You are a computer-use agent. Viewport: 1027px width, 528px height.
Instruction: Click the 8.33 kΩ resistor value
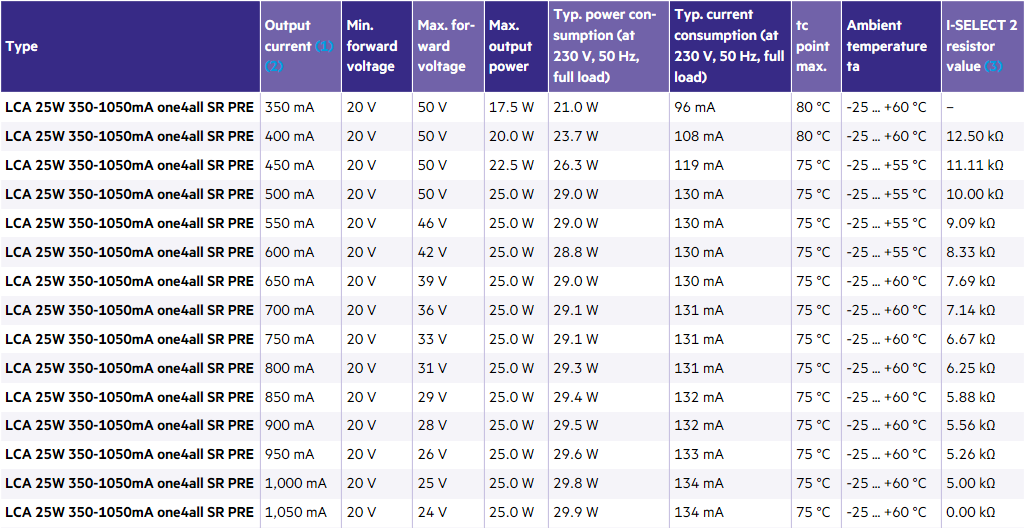coord(971,252)
